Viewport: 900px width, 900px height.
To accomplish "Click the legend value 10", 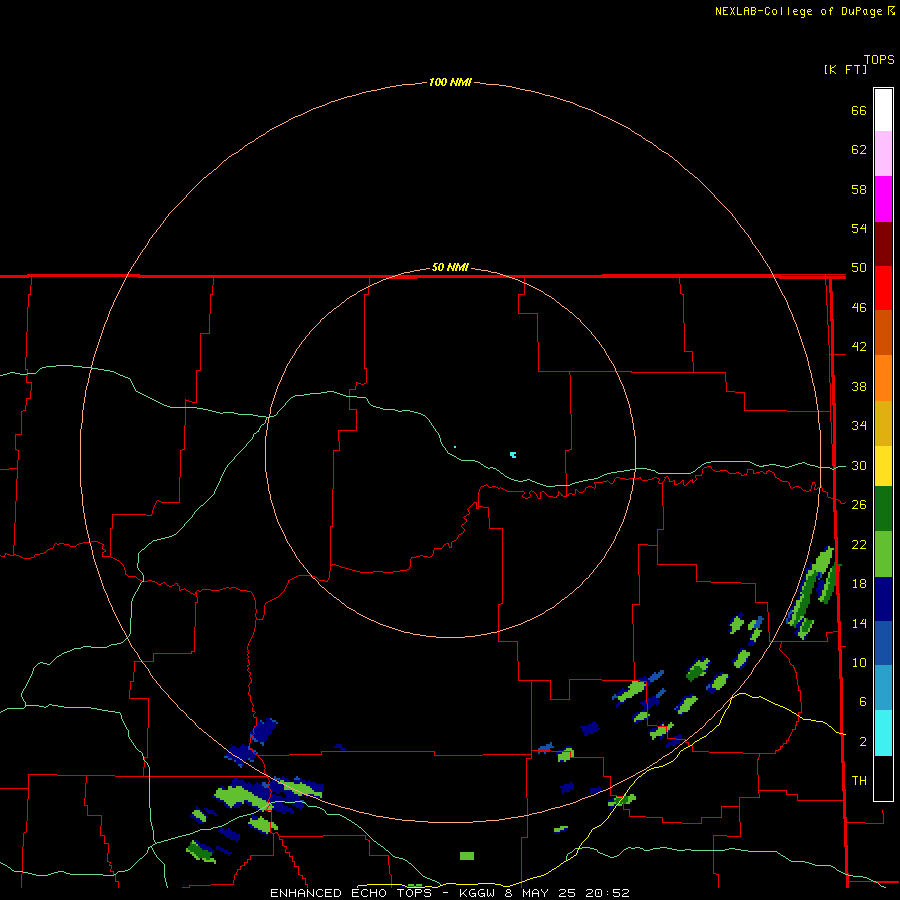I will point(859,662).
